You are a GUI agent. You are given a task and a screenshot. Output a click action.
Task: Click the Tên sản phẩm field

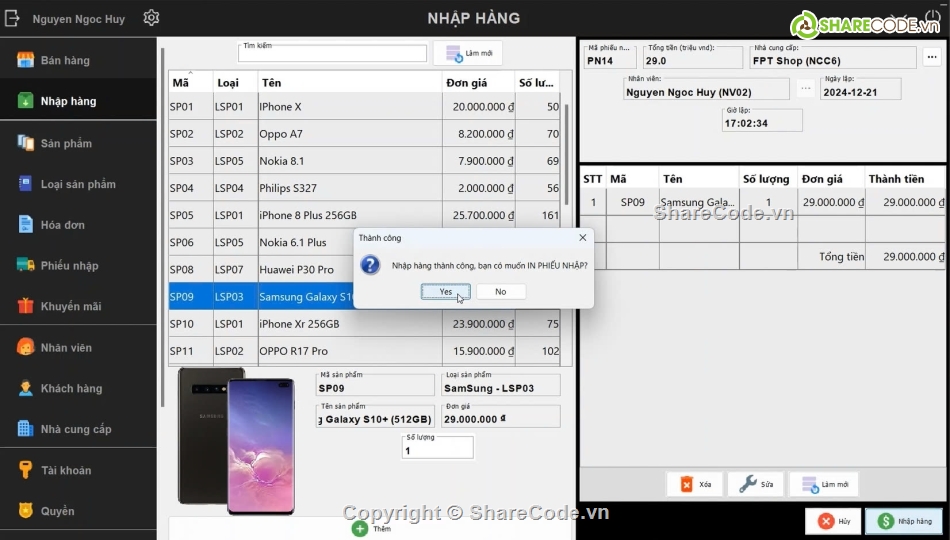click(x=375, y=419)
